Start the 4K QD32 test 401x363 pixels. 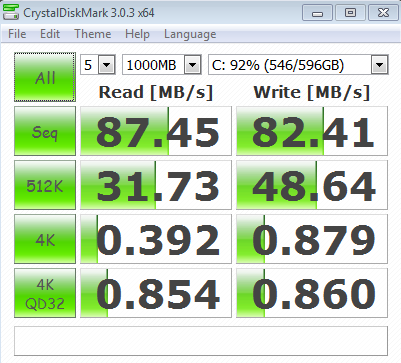coord(45,293)
